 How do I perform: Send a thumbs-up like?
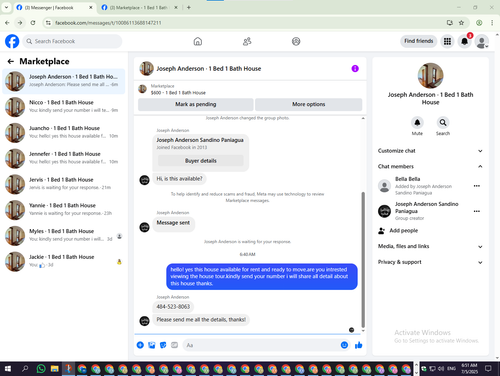(x=359, y=345)
